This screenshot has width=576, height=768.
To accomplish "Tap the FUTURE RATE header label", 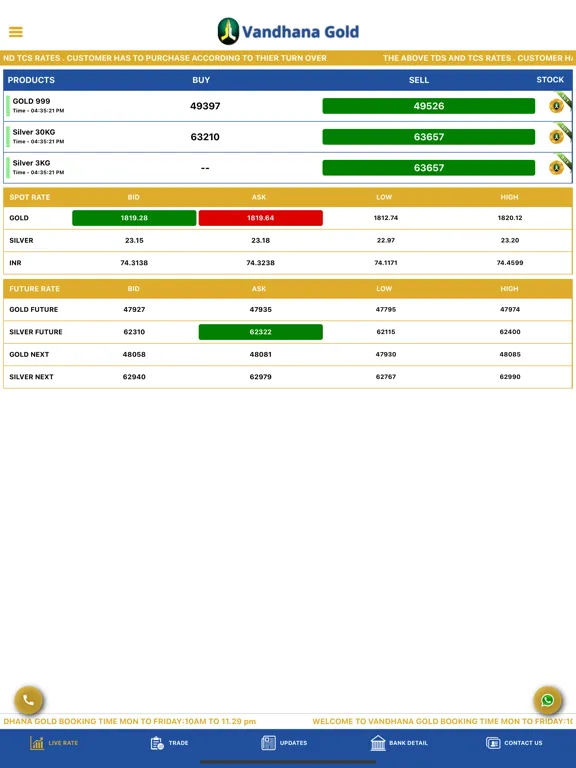I will tap(34, 289).
